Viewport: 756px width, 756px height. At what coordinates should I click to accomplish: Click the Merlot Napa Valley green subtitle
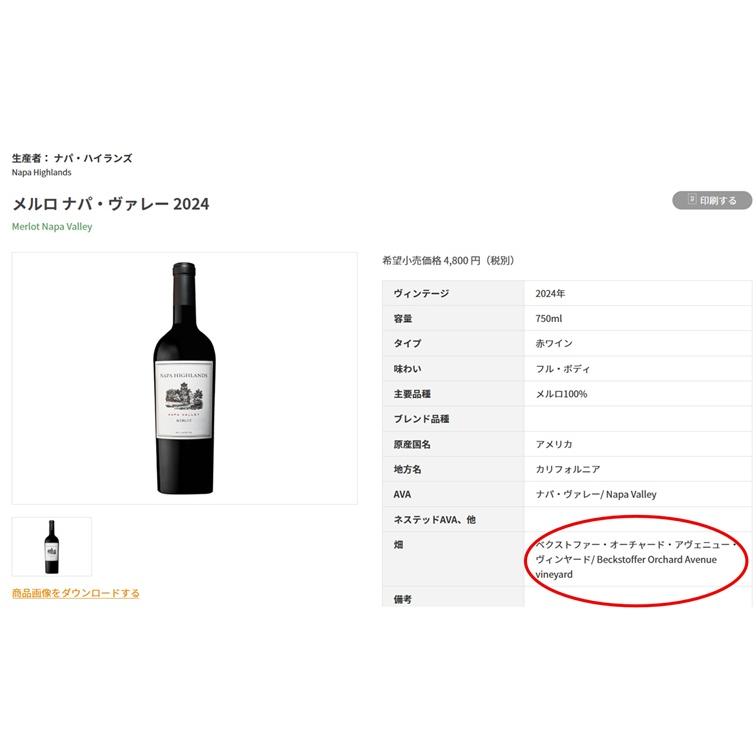[x=52, y=227]
